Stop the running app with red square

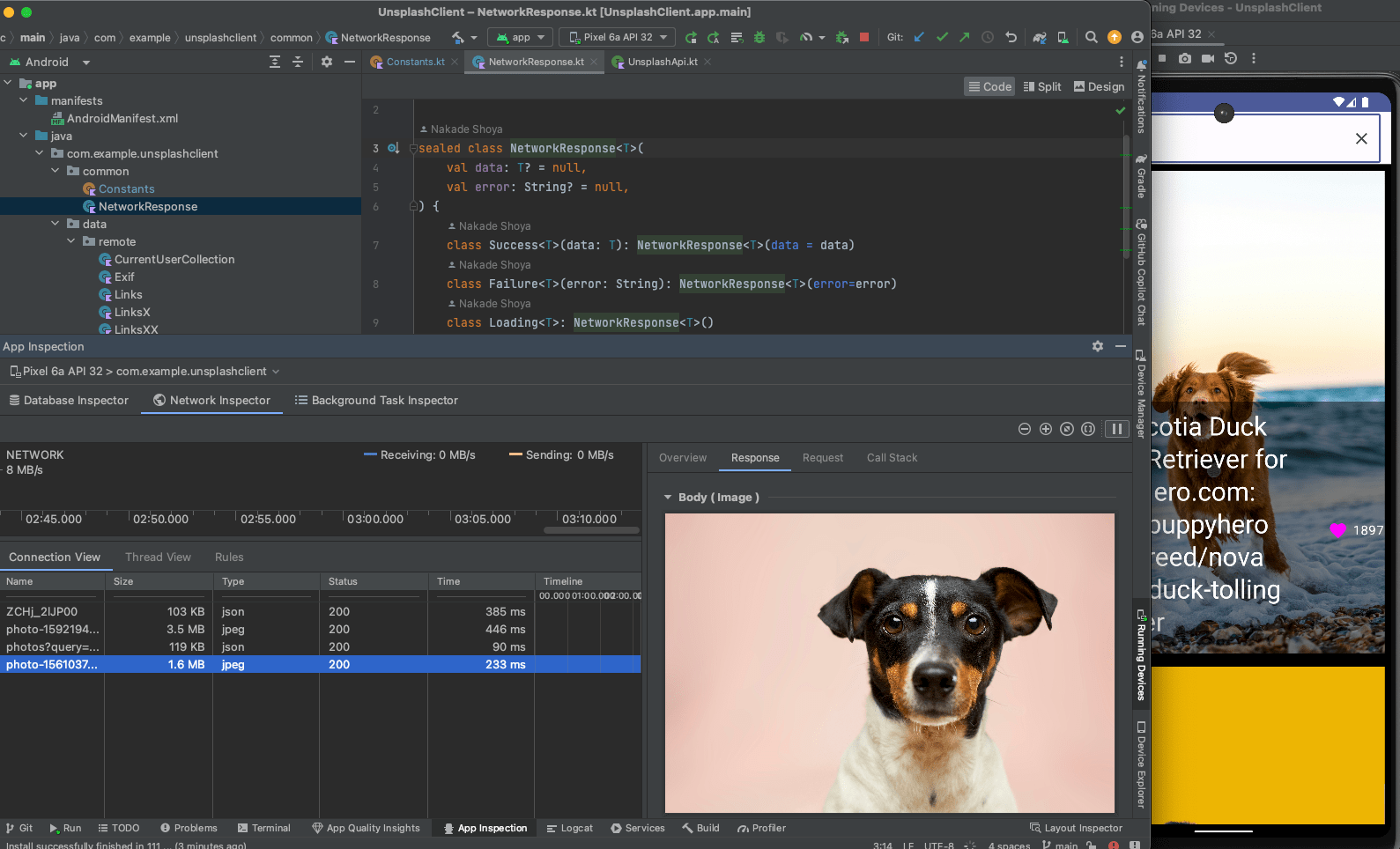click(x=864, y=37)
